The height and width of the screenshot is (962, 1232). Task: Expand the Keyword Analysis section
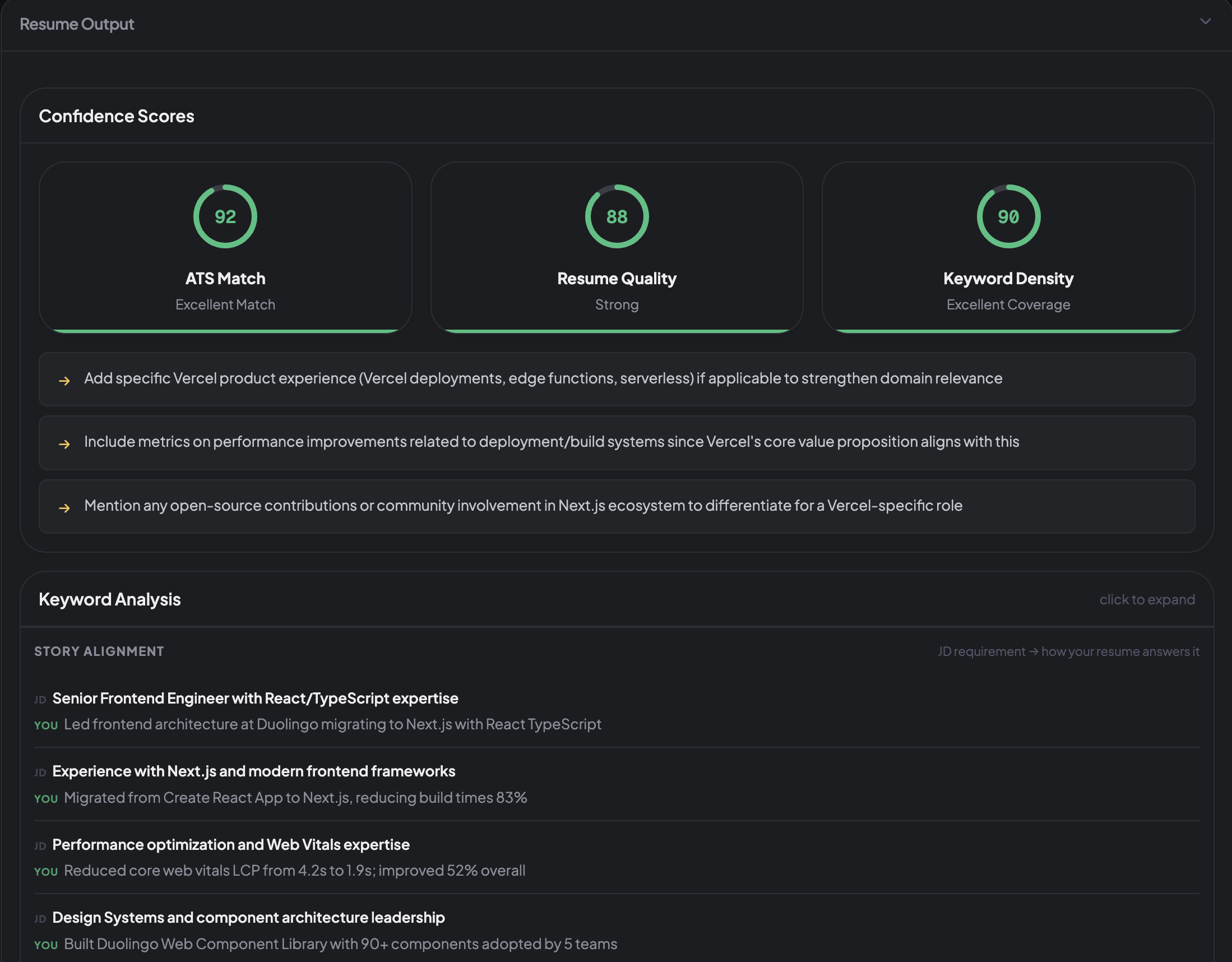109,599
